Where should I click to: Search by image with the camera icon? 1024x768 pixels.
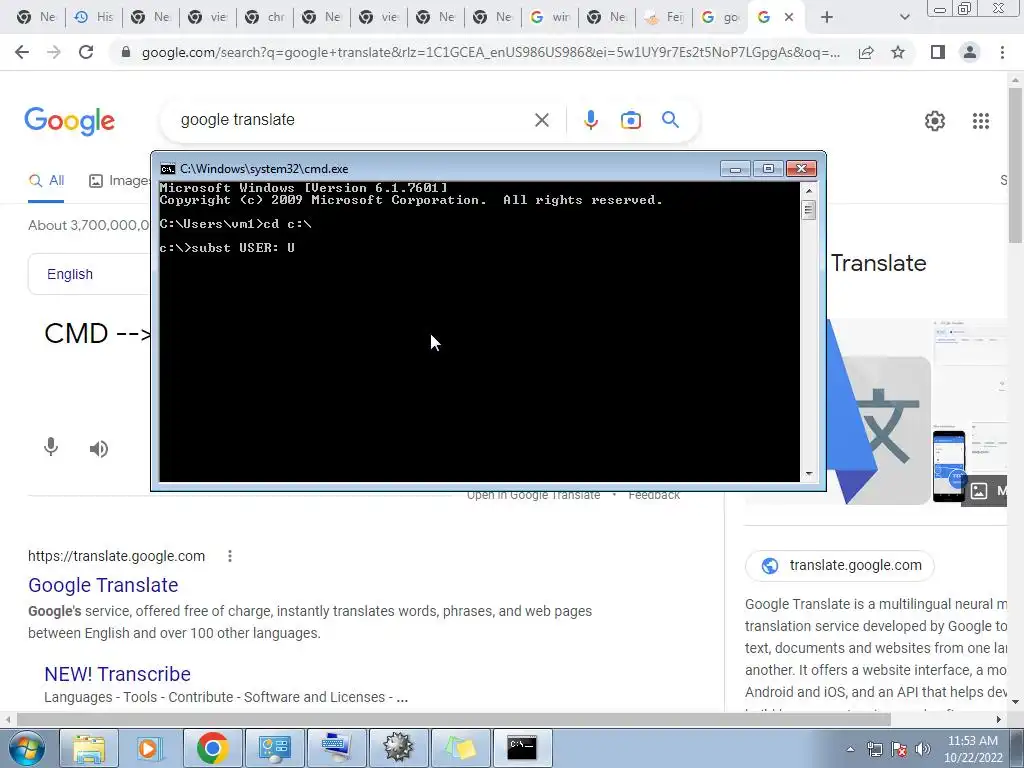[630, 120]
